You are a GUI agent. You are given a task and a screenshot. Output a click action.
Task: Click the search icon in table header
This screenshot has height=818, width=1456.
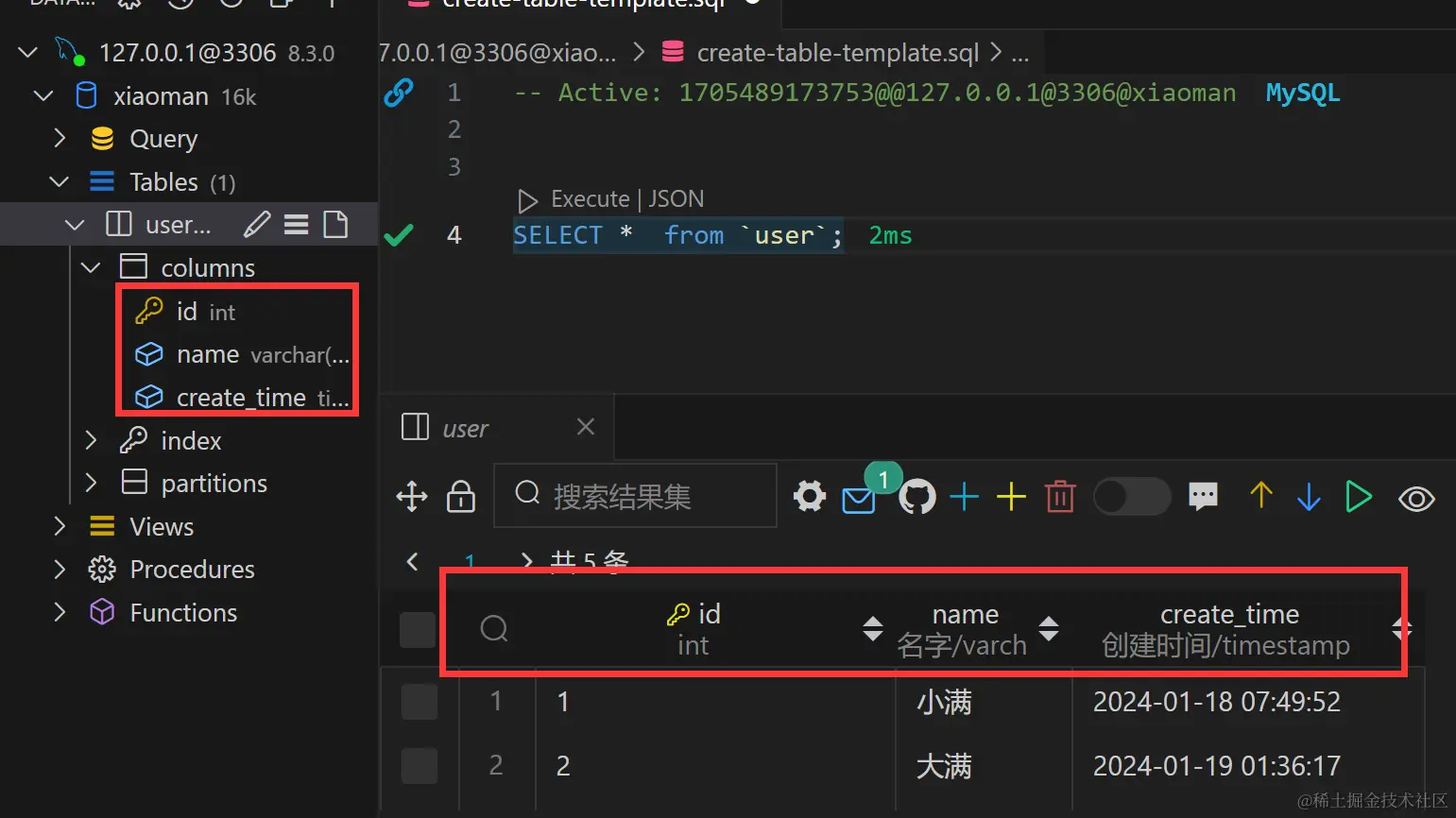tap(494, 628)
